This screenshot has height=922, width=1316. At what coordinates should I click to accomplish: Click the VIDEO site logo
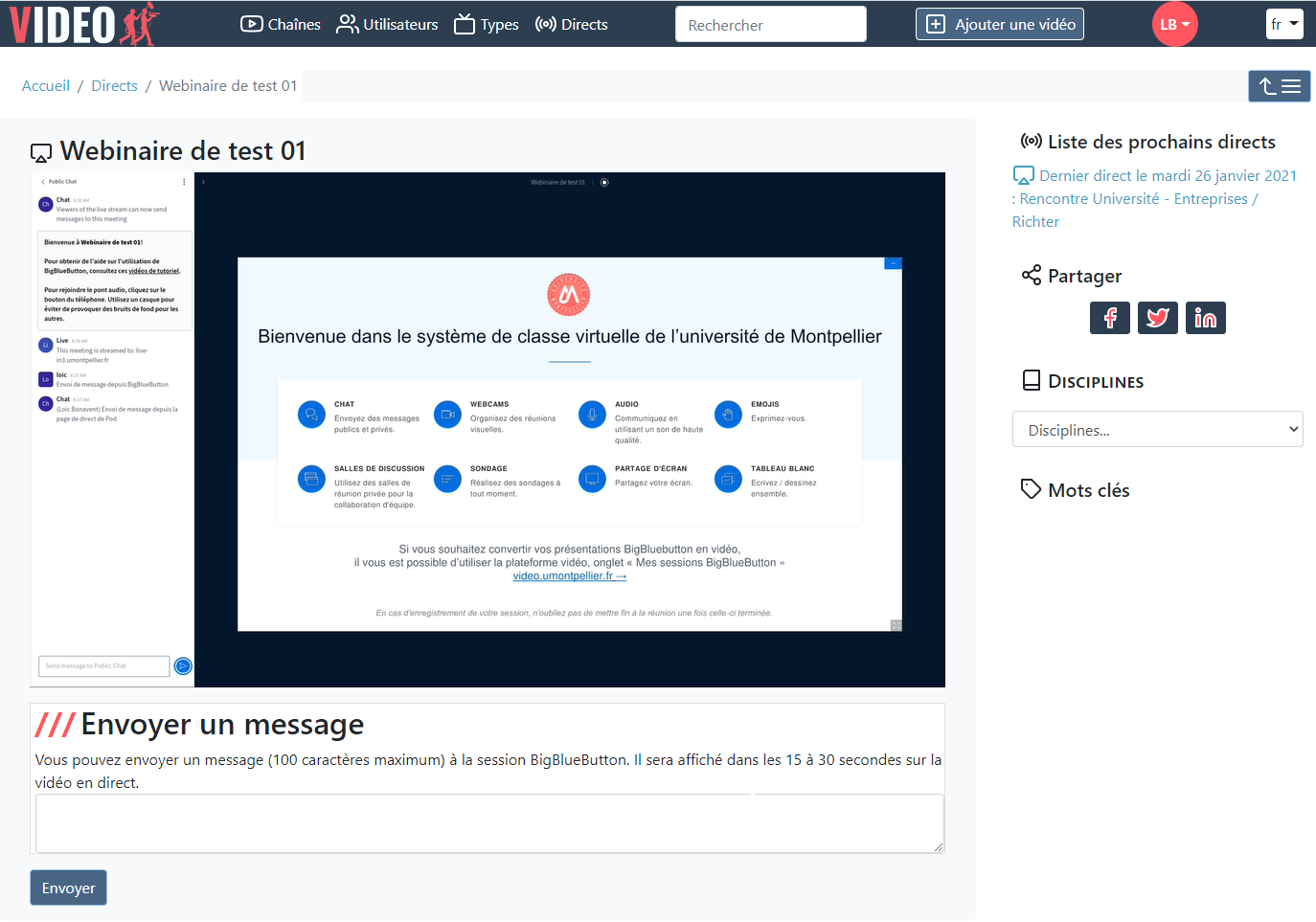(82, 24)
